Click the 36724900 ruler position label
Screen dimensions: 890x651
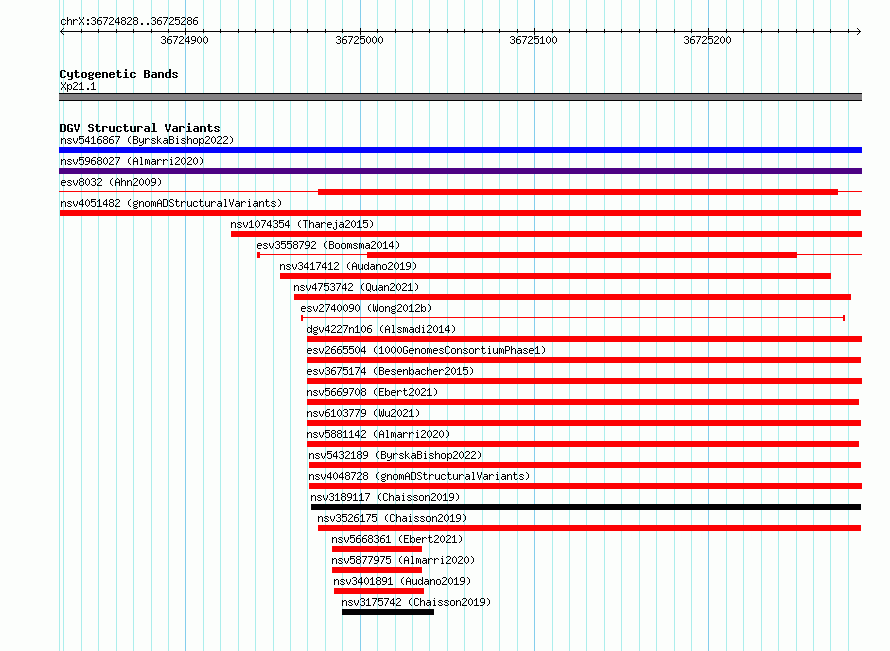coord(184,40)
